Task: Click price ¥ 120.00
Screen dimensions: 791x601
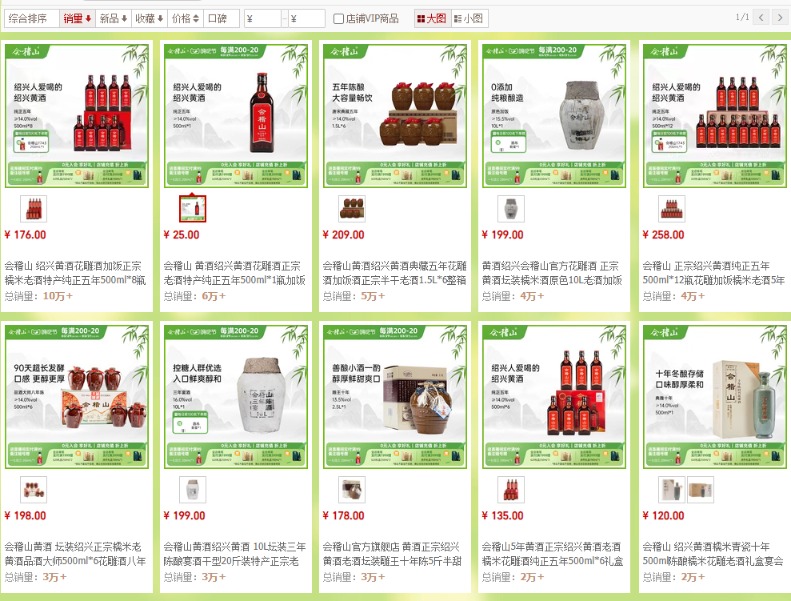Action: coord(663,516)
